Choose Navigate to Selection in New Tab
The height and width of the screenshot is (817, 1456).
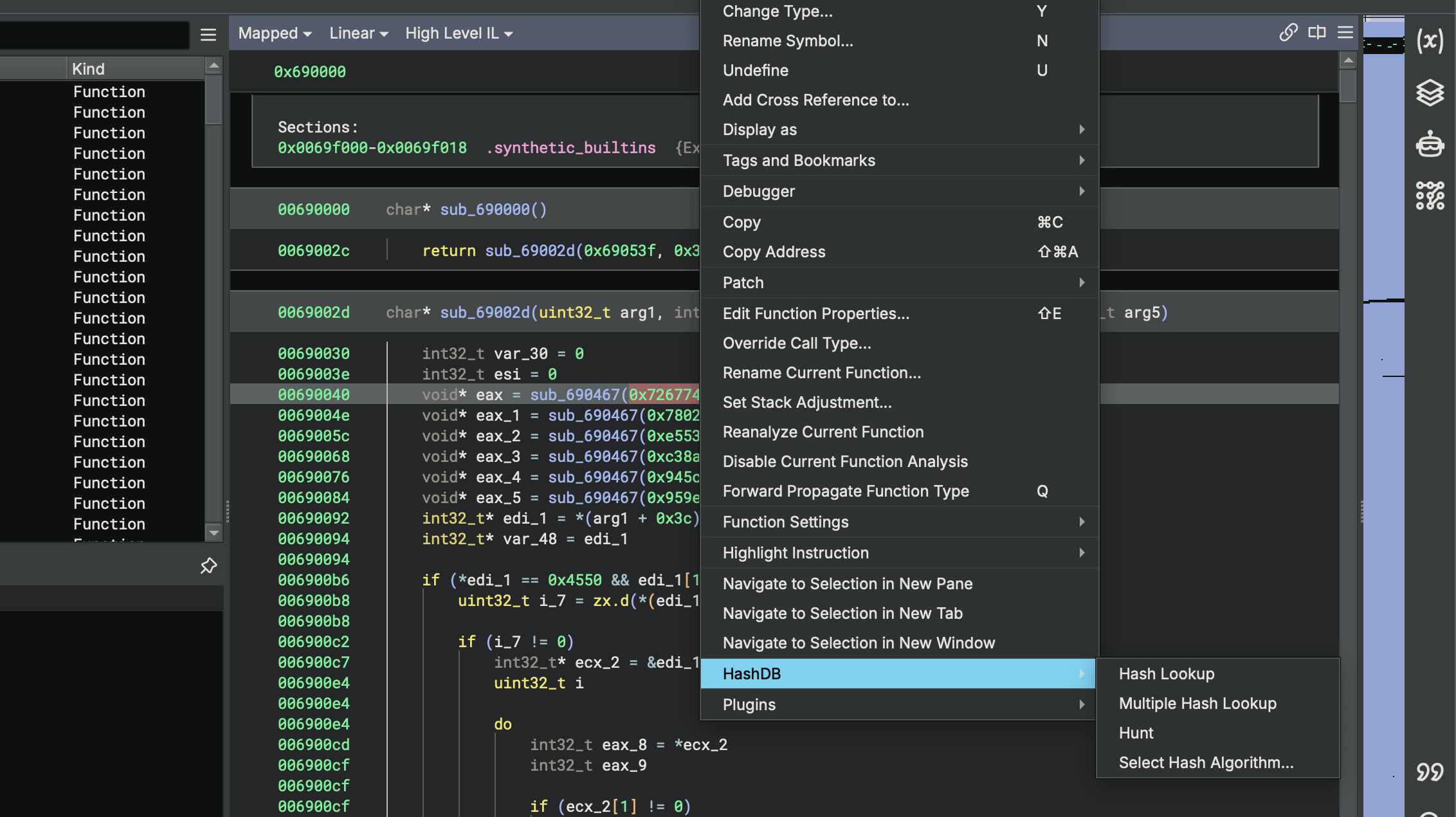click(x=899, y=613)
